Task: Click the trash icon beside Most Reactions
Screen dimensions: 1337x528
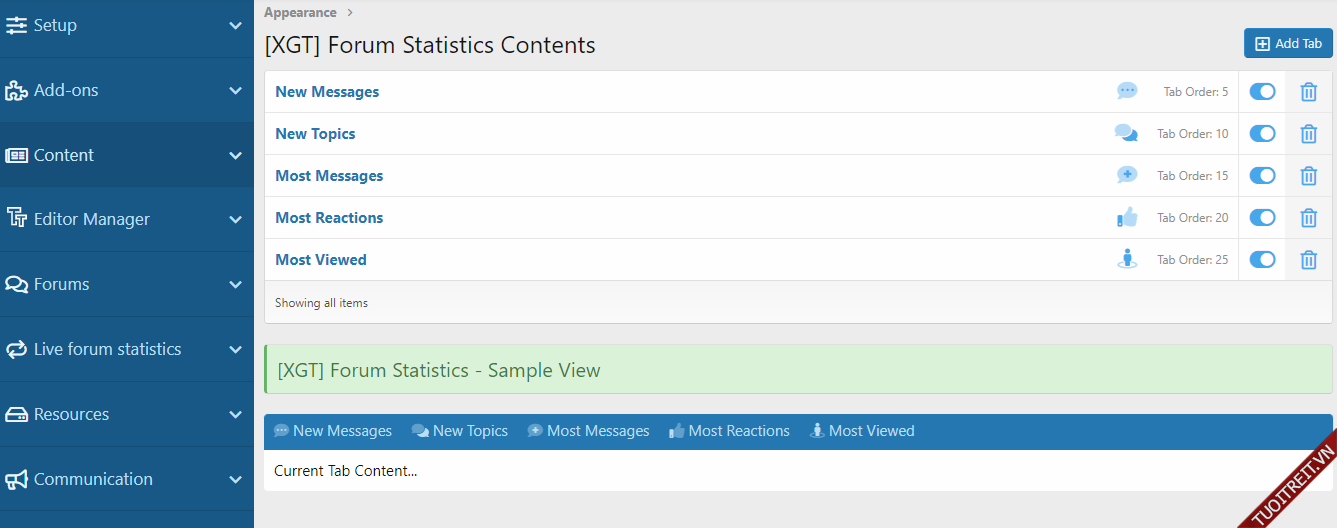Action: (x=1308, y=218)
